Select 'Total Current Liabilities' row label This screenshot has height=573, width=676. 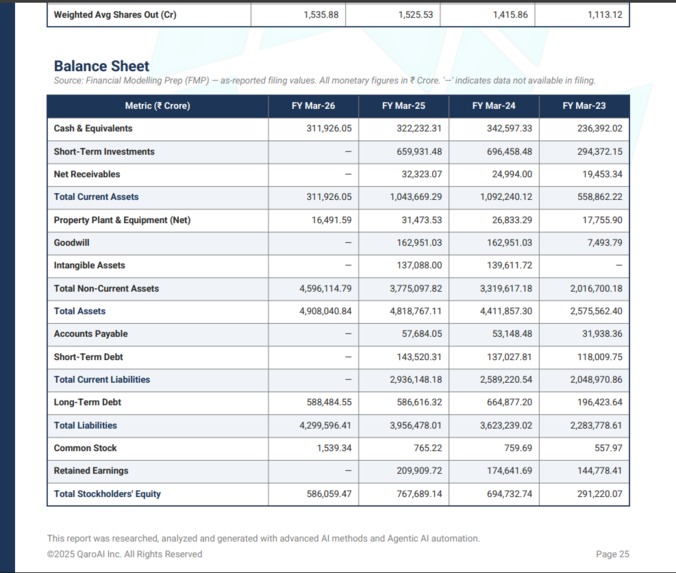pos(102,380)
